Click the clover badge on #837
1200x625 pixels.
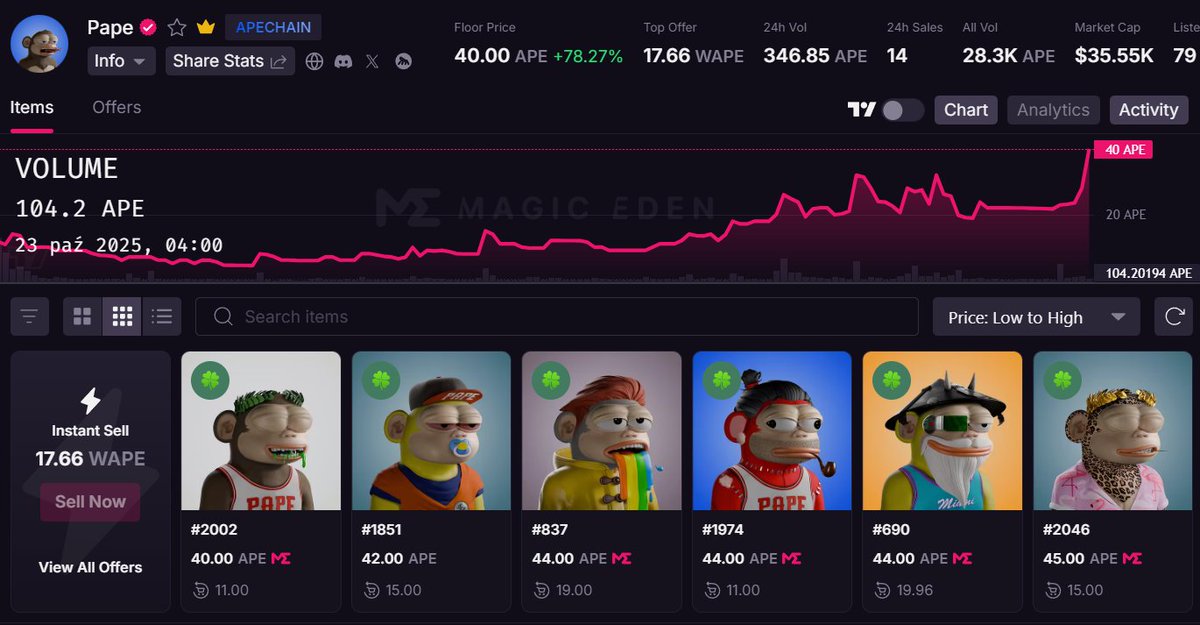(552, 381)
